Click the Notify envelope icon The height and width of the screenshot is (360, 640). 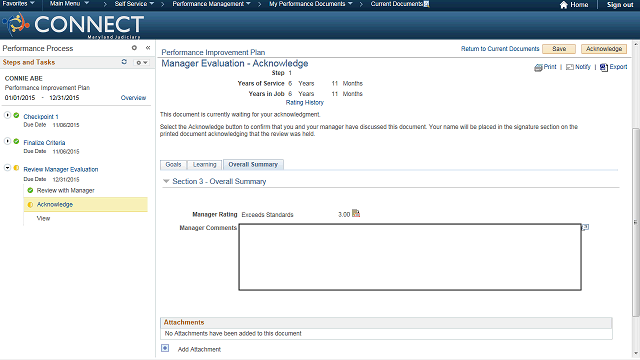pos(570,67)
